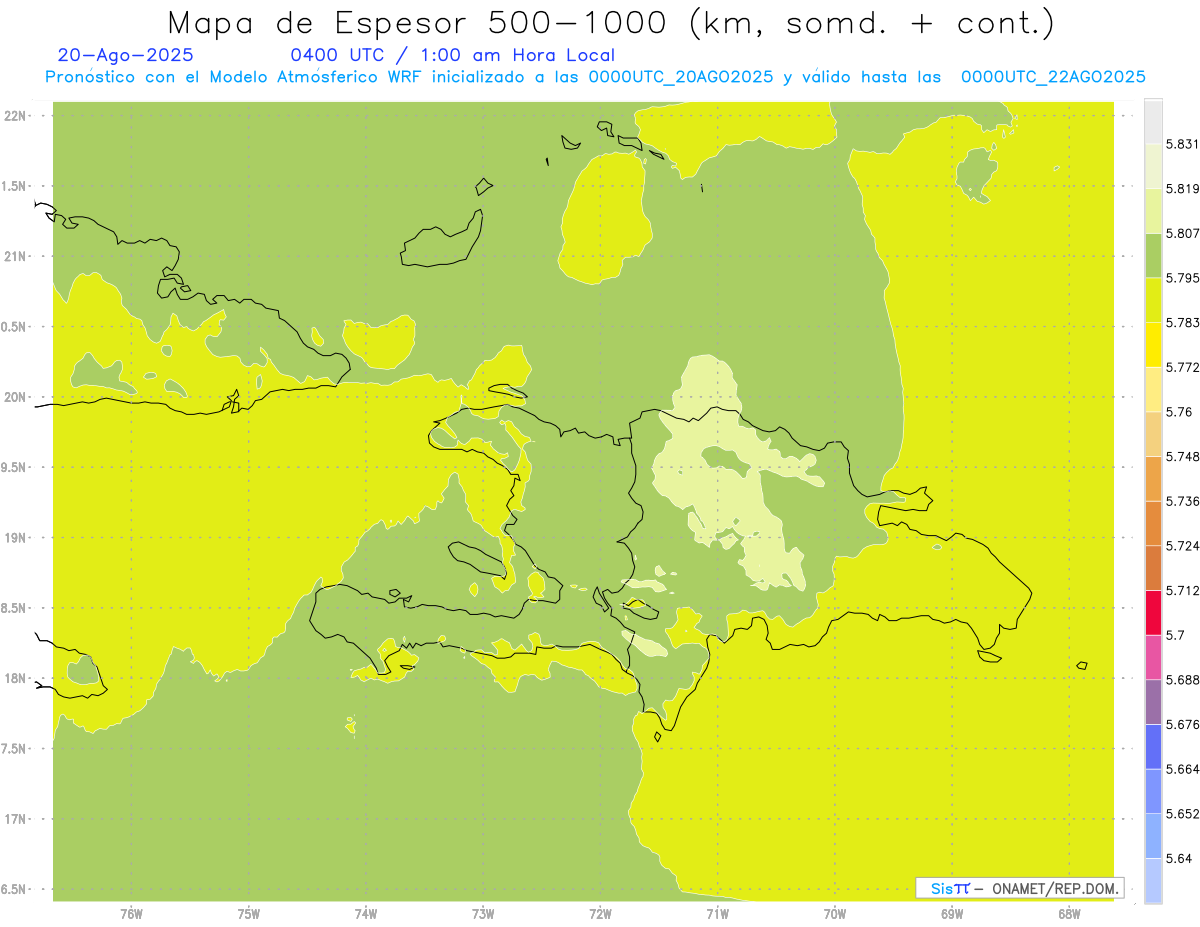The height and width of the screenshot is (927, 1200).
Task: Pick the orange swatch between 5.736 and 5.748
Action: (x=1153, y=479)
